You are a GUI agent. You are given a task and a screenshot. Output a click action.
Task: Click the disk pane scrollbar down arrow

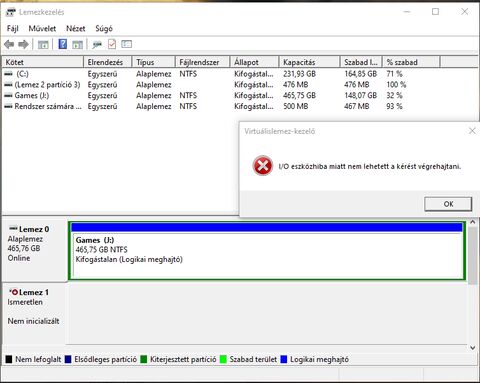(x=473, y=348)
